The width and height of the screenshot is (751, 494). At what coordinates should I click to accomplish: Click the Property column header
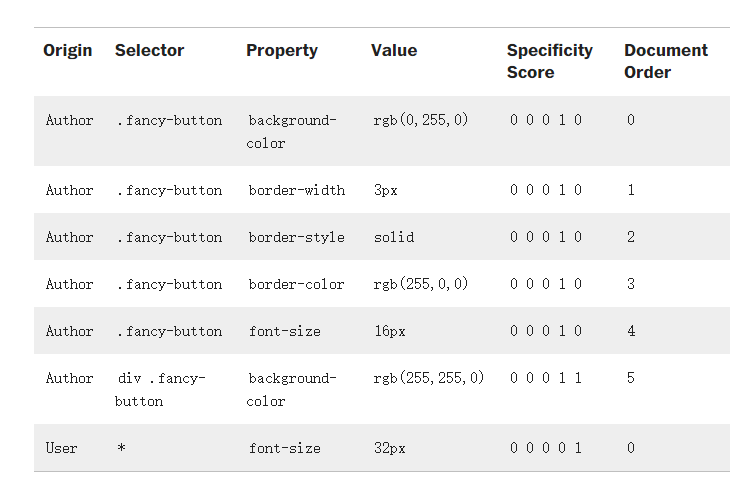tap(281, 51)
